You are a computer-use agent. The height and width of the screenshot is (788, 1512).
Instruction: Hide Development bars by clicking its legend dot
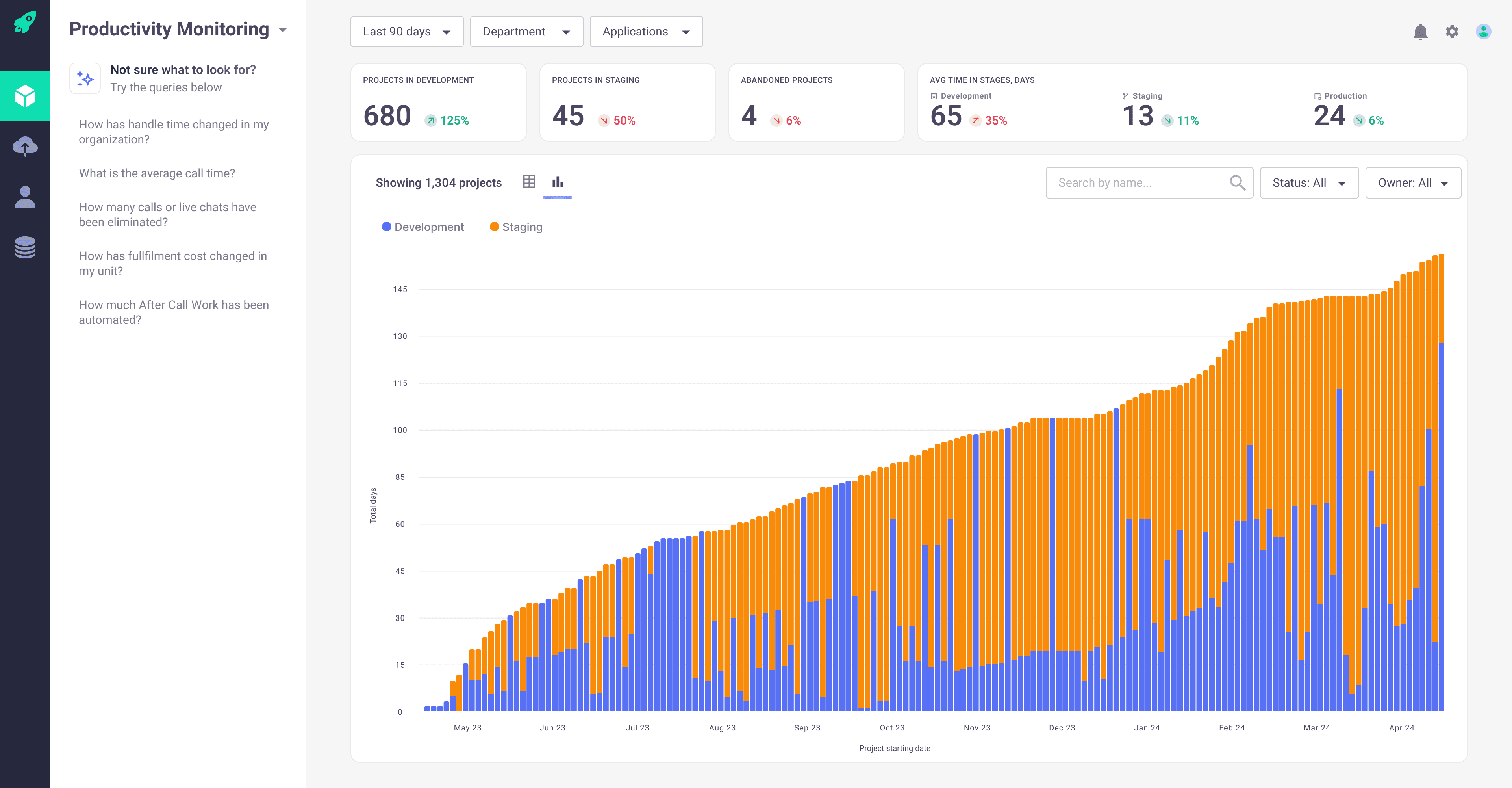pos(386,227)
